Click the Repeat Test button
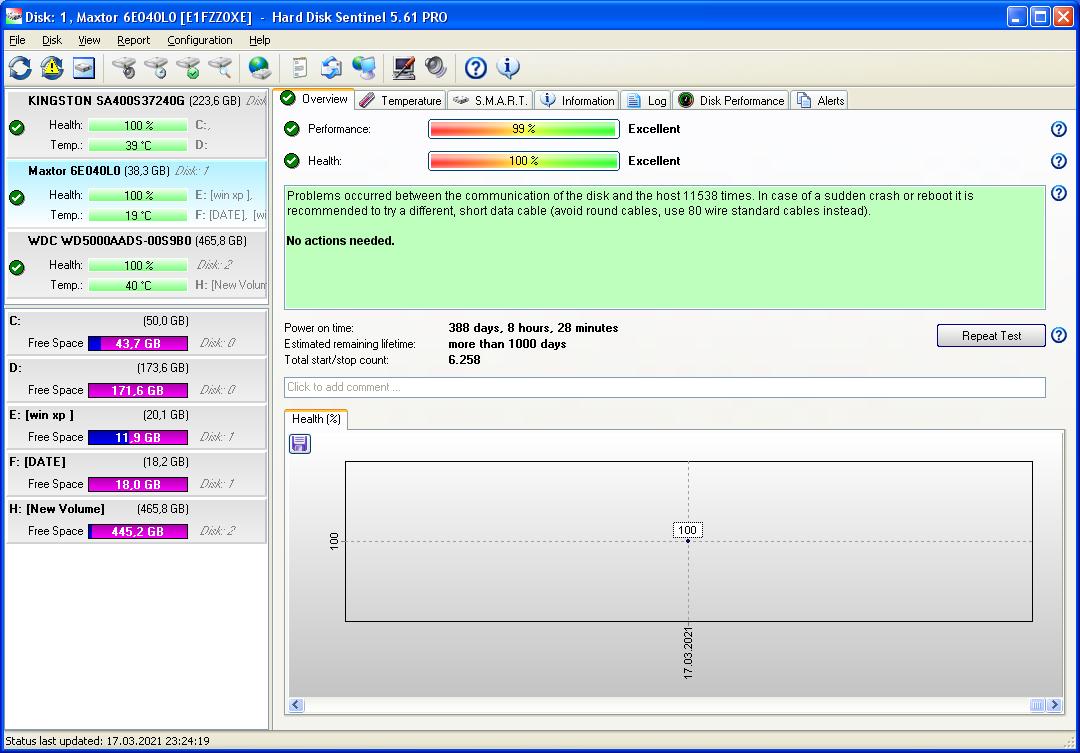Image resolution: width=1080 pixels, height=753 pixels. point(991,336)
